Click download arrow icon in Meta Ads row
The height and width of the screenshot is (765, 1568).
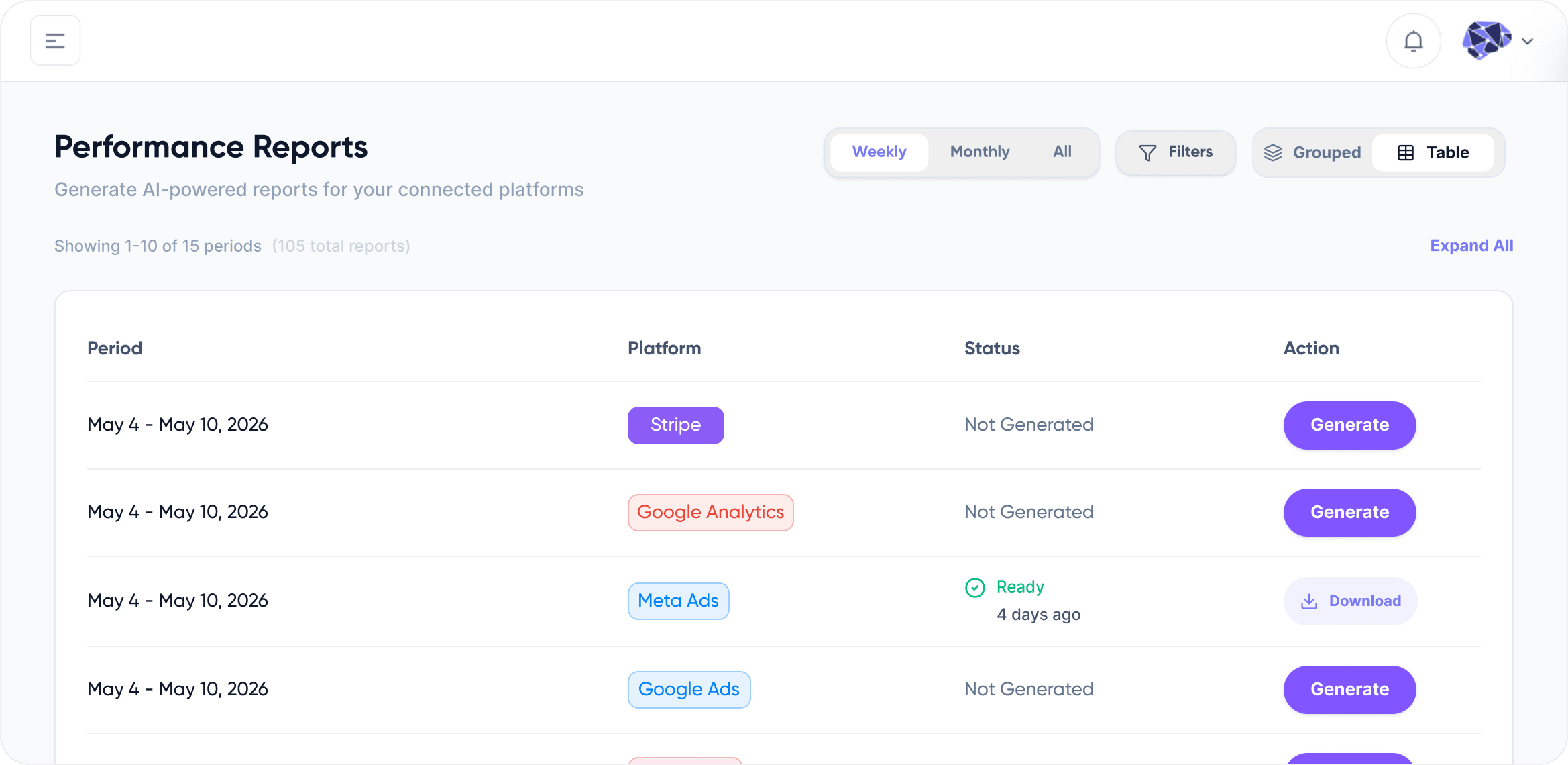point(1309,601)
